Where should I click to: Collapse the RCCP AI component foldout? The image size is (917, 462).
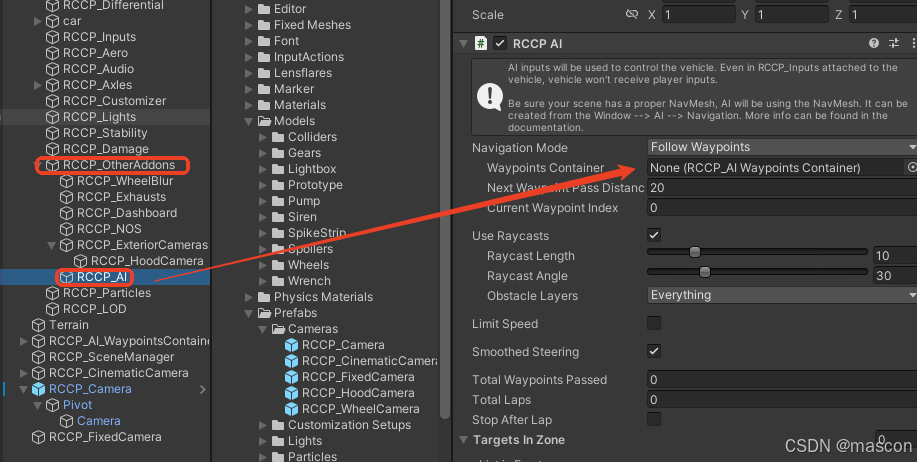(464, 43)
